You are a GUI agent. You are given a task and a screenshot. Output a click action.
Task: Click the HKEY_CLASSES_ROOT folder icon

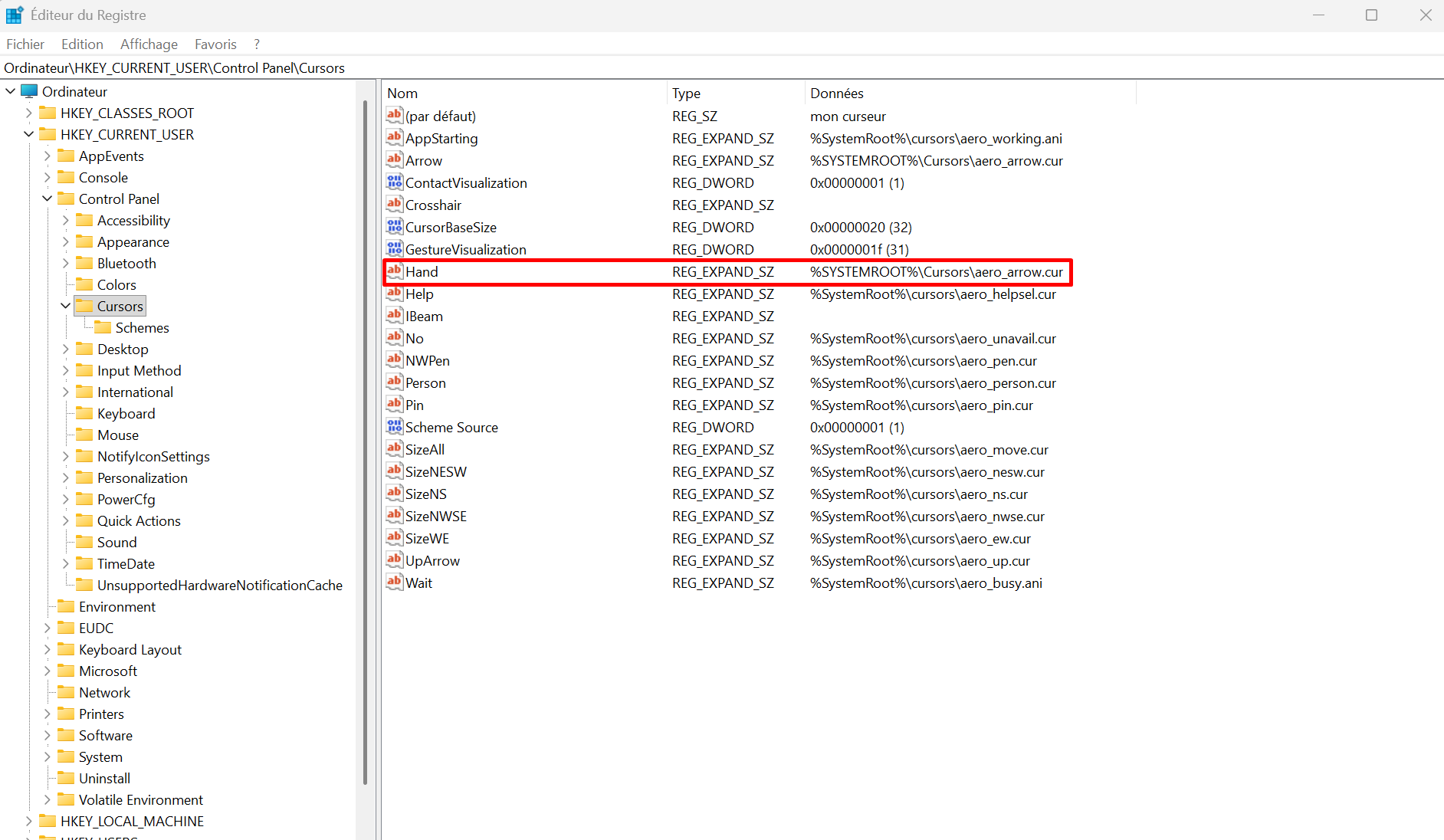(x=48, y=113)
